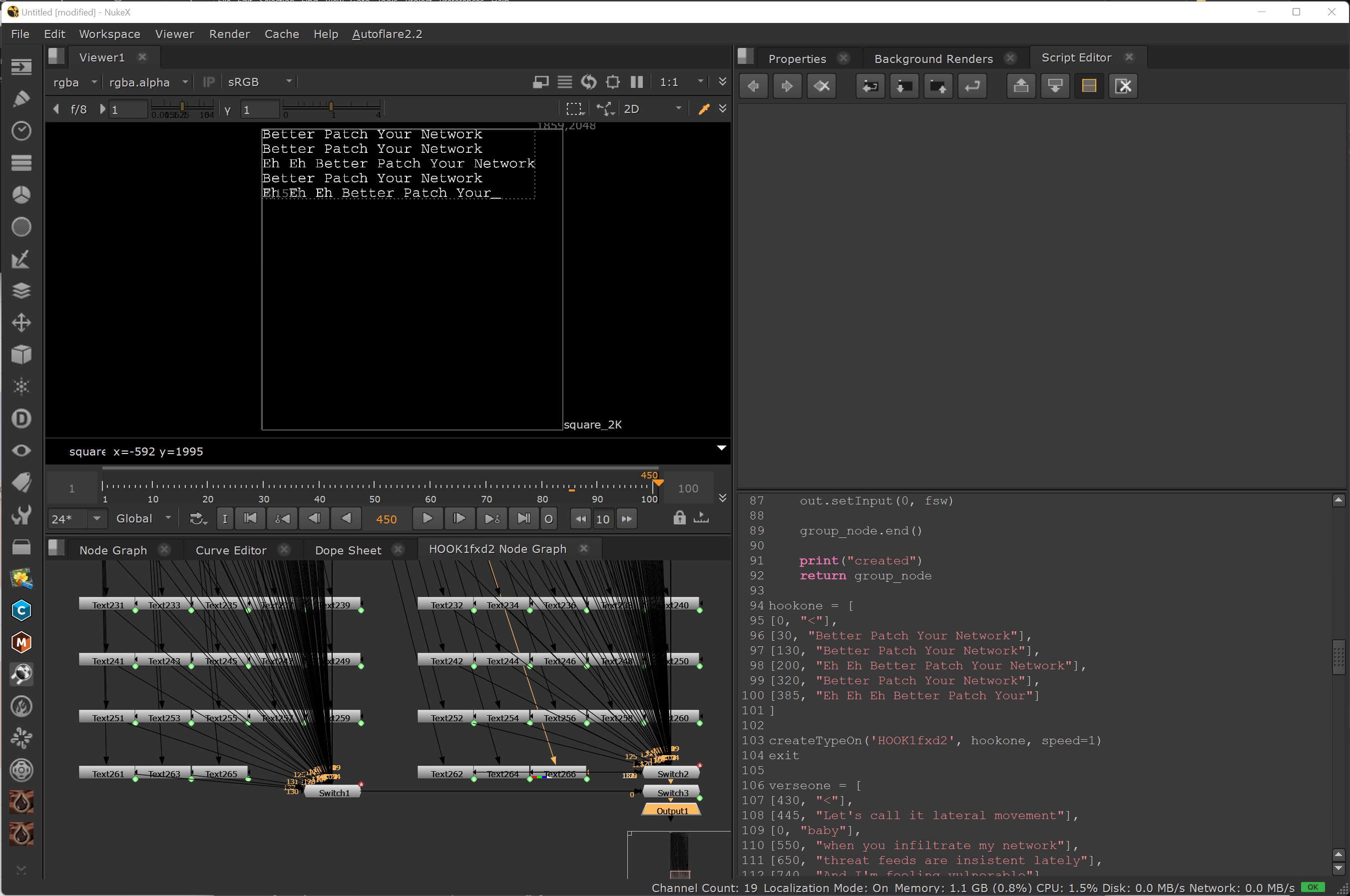
Task: Click the viewer color picker eyedropper icon
Action: [x=704, y=109]
